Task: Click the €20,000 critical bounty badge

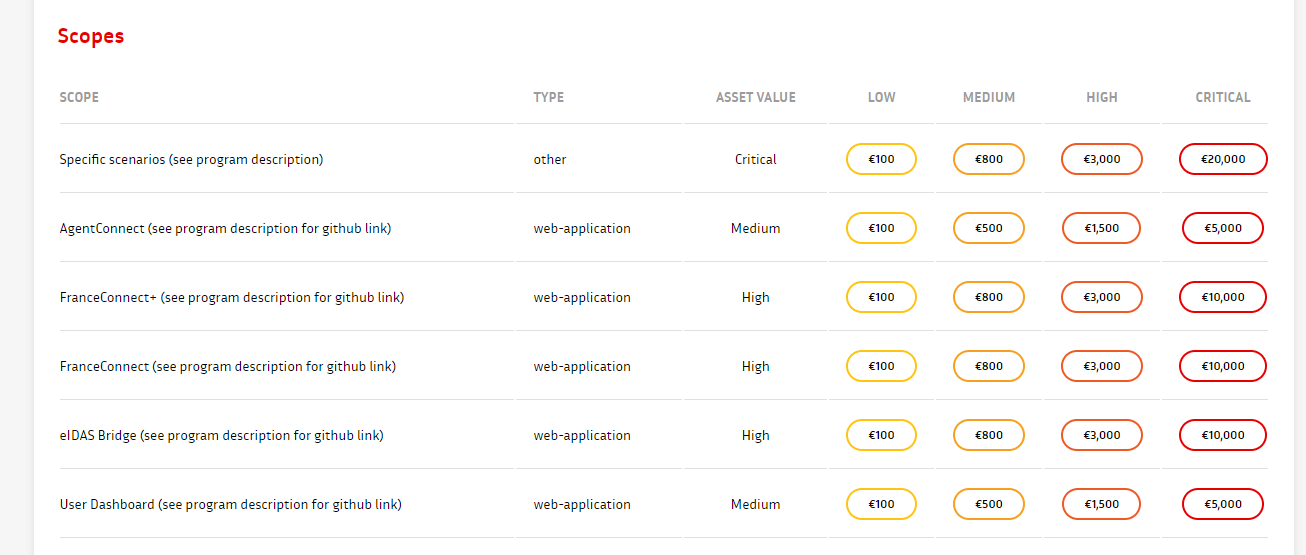Action: coord(1223,159)
